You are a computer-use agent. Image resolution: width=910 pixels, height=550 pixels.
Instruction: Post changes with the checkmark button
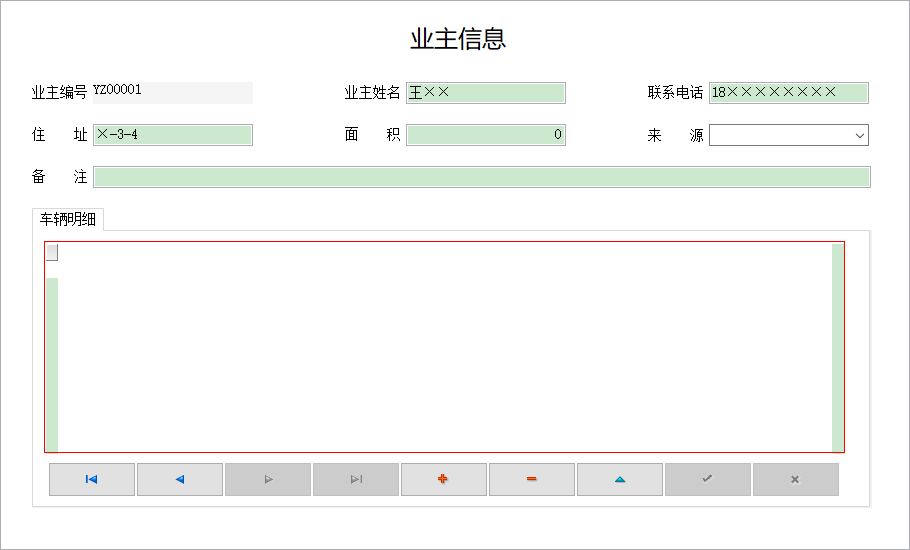tap(708, 479)
